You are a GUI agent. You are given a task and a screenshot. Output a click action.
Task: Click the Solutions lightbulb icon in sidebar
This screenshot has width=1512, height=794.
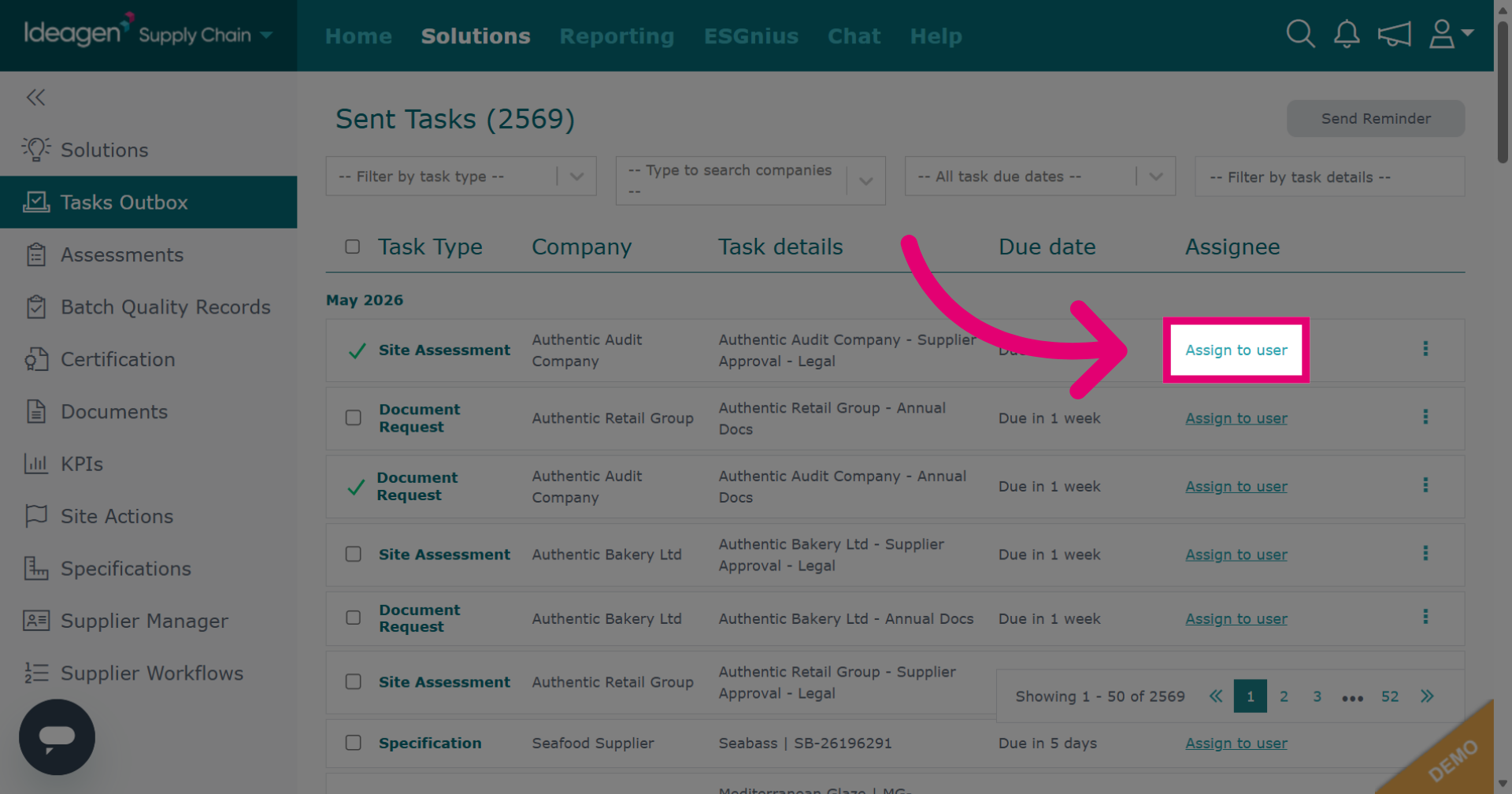pyautogui.click(x=36, y=150)
